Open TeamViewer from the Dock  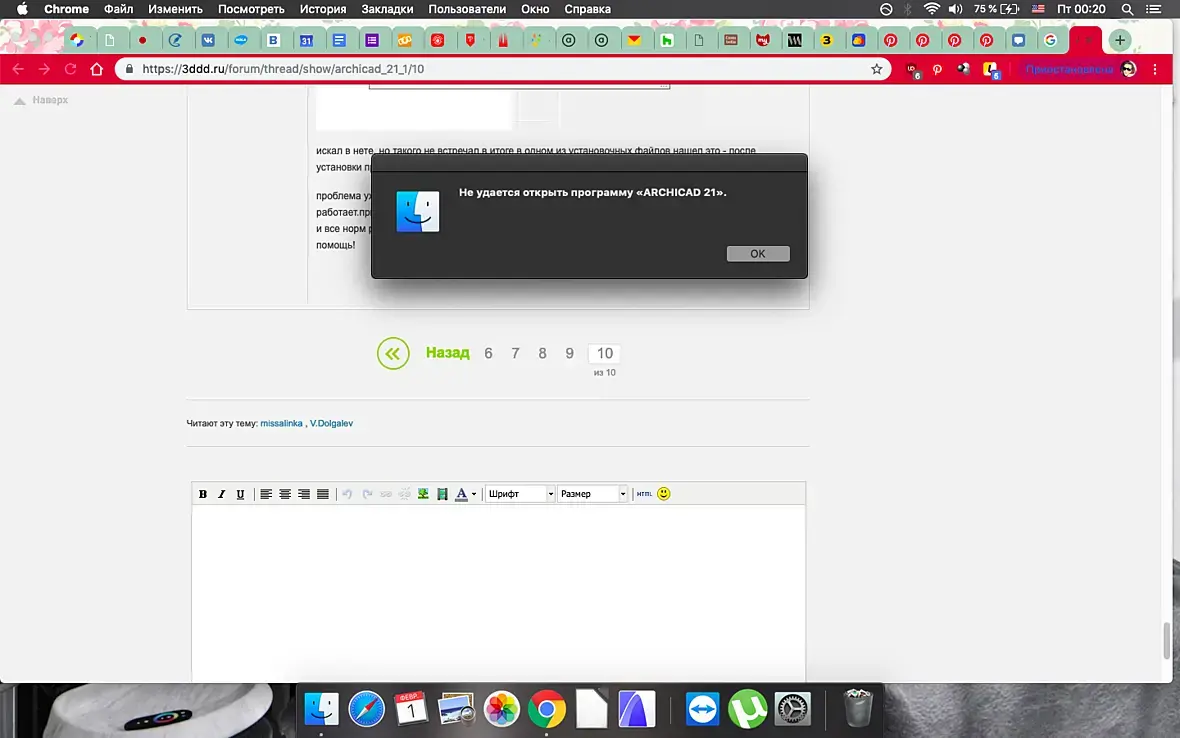click(x=702, y=709)
